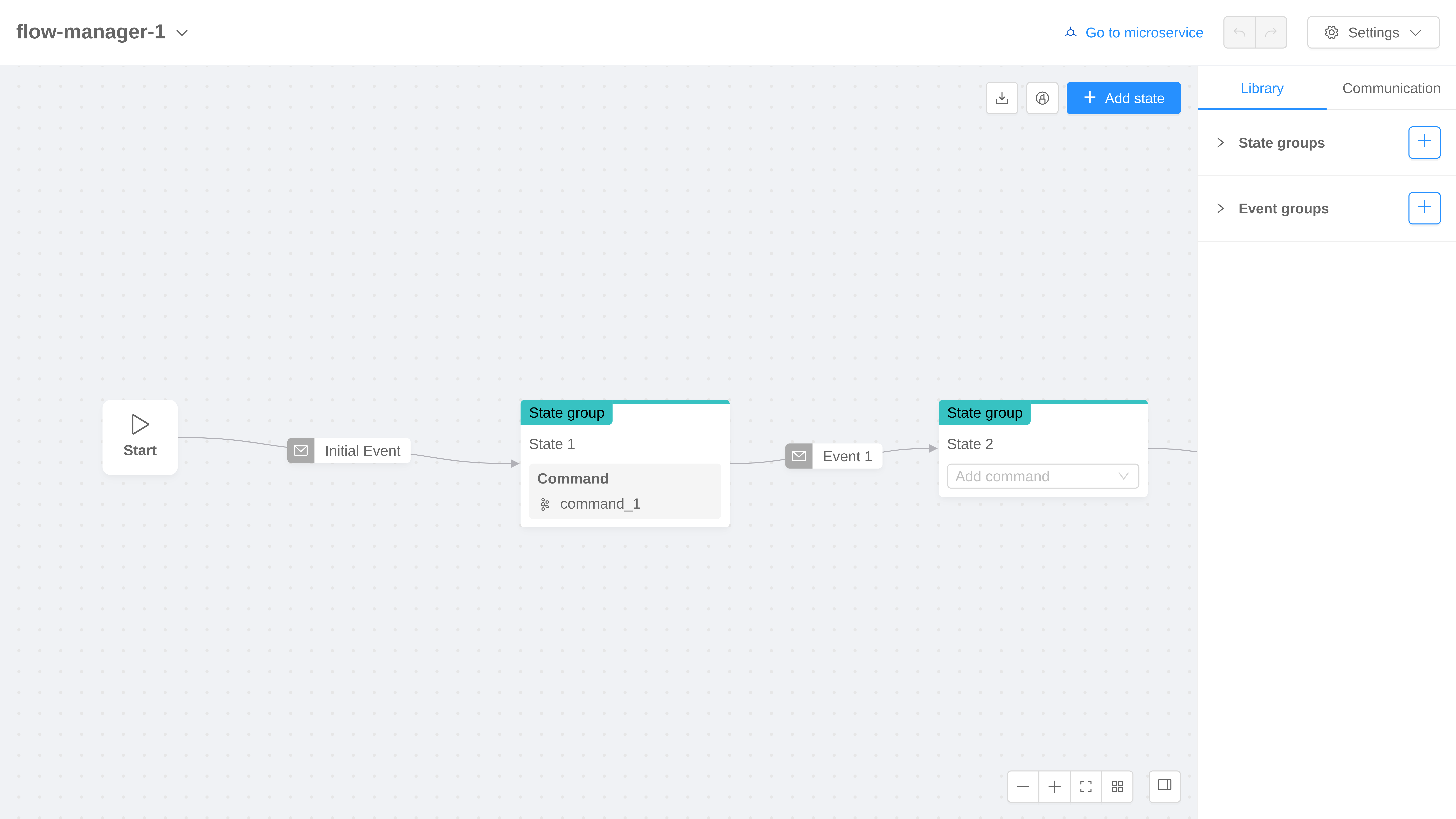The image size is (1456, 819).
Task: Auto-arrange nodes with grid layout icon
Action: 1117,786
